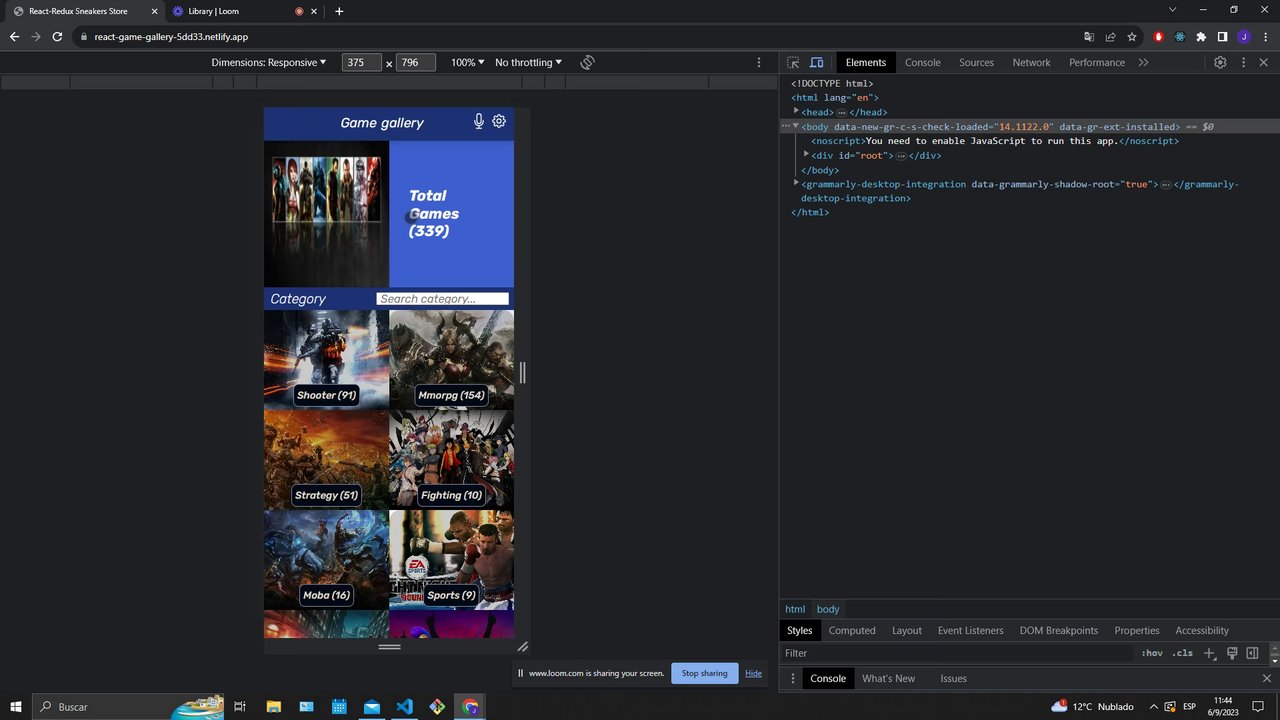This screenshot has height=720, width=1280.
Task: Expand the head element node
Action: pos(796,112)
